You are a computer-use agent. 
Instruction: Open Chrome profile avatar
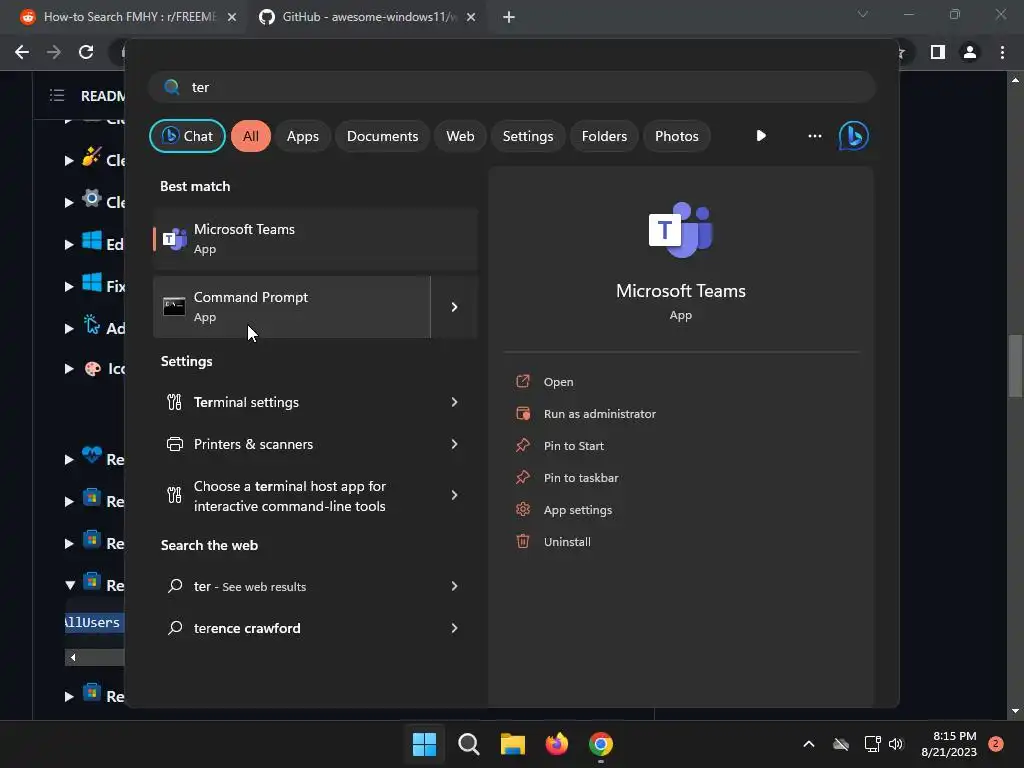click(x=970, y=52)
